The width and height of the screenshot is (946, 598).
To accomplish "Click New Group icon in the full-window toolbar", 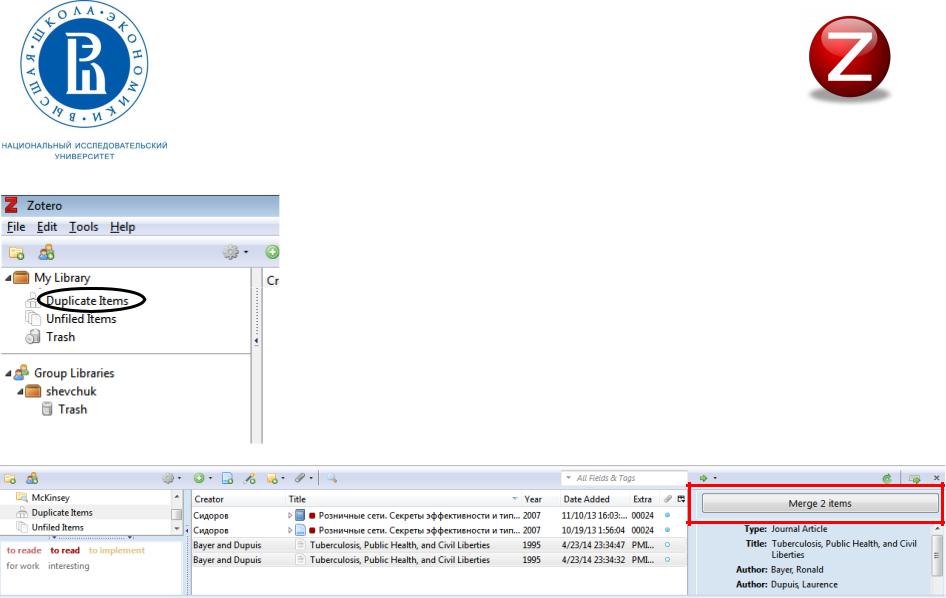I will pos(32,479).
